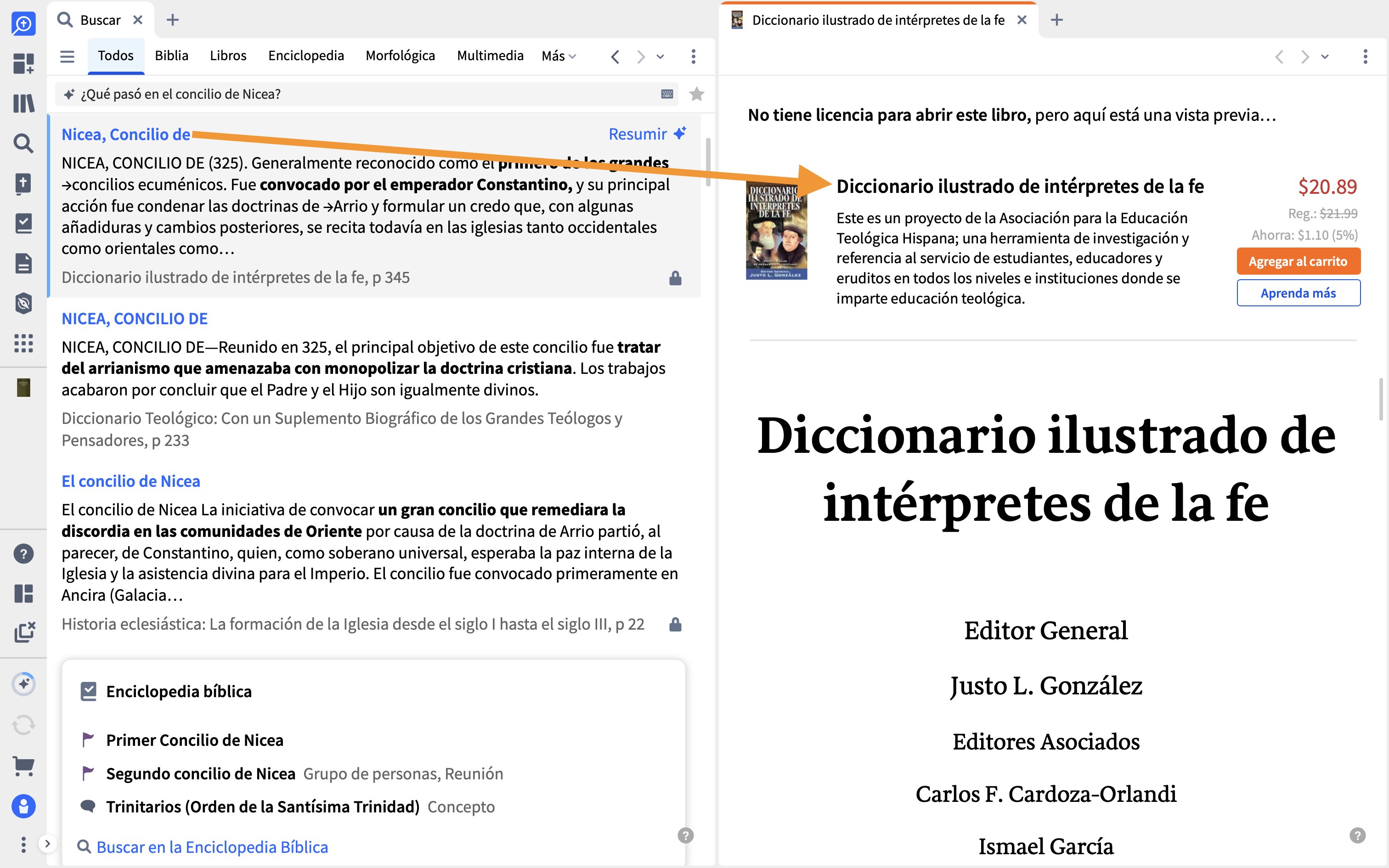The image size is (1389, 868).
Task: Select the Morfológica search tab
Action: point(400,56)
